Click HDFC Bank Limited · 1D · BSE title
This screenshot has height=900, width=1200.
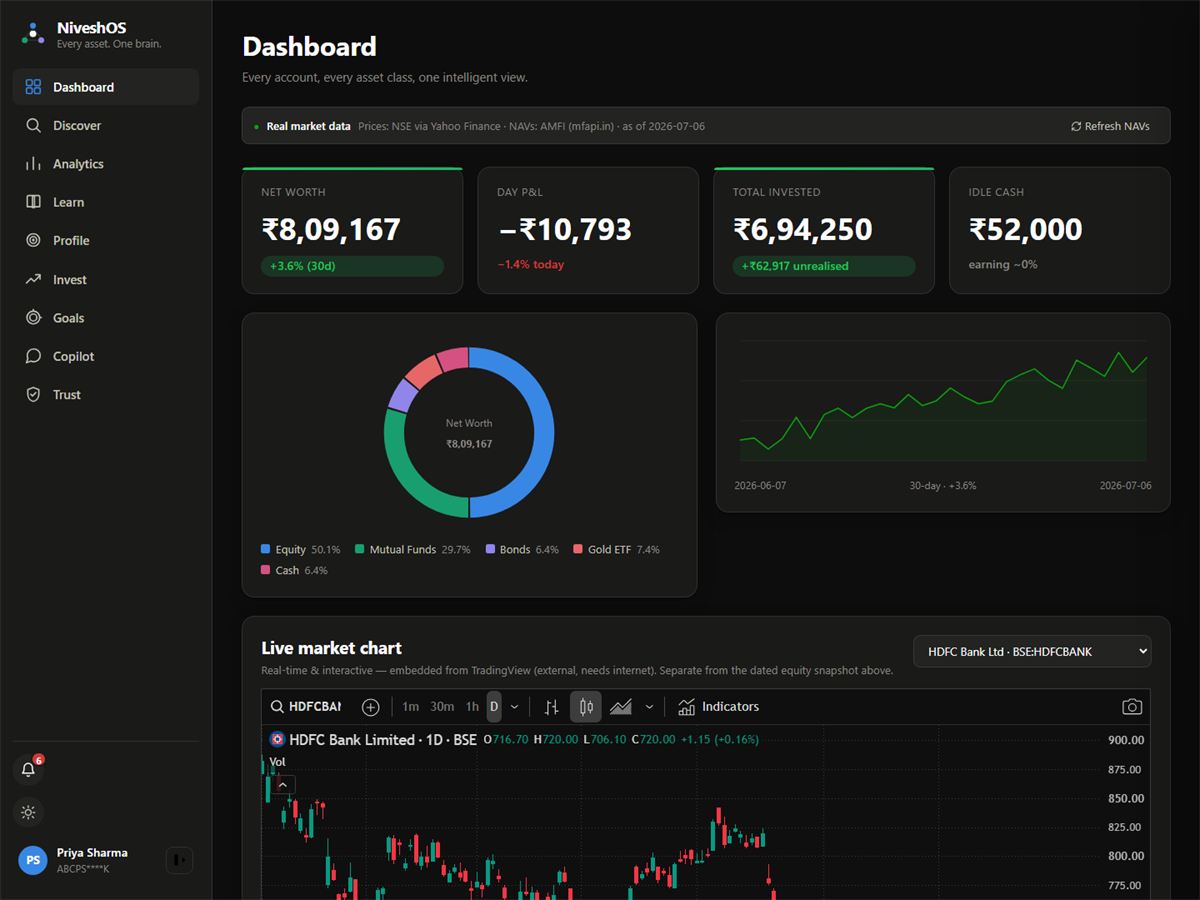pyautogui.click(x=383, y=740)
